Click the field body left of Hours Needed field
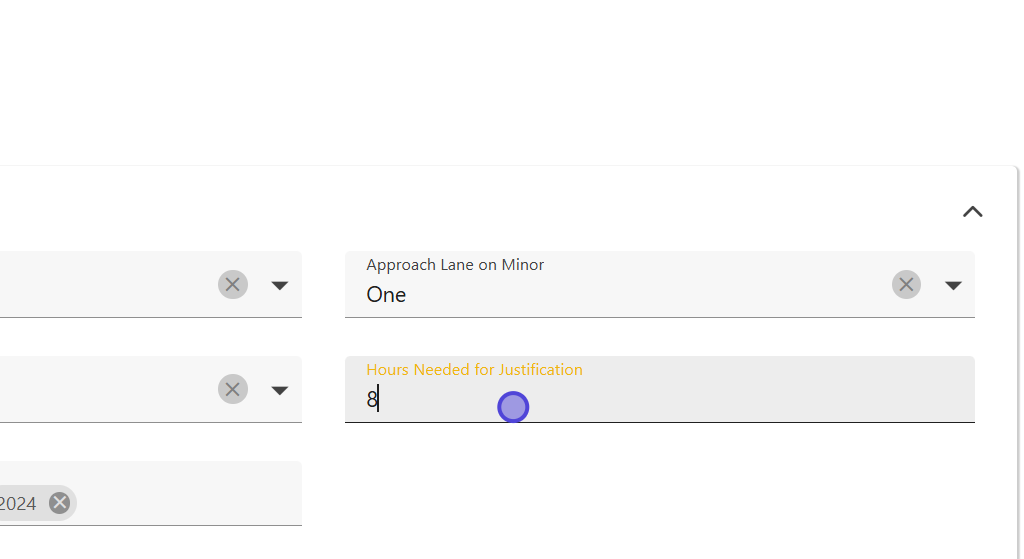Viewport: 1024px width, 559px height. click(100, 390)
